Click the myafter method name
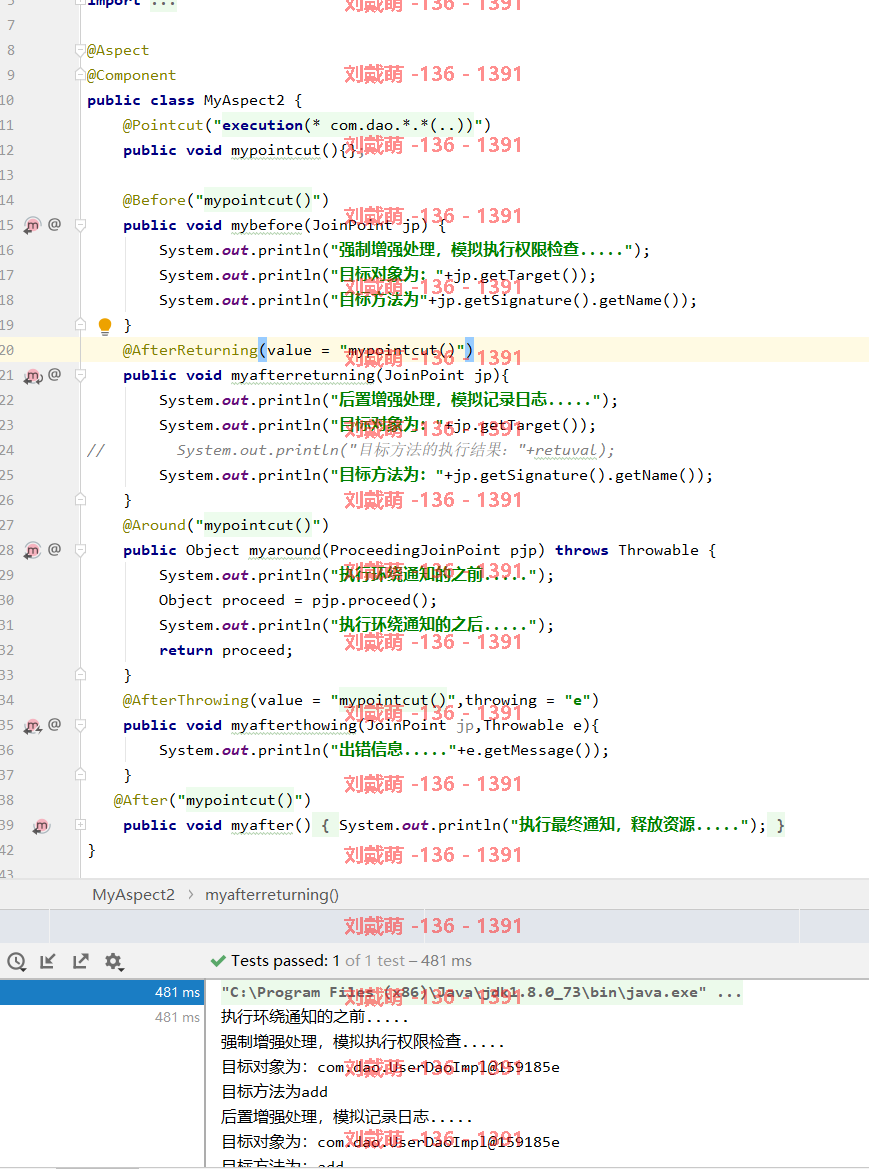 (262, 825)
